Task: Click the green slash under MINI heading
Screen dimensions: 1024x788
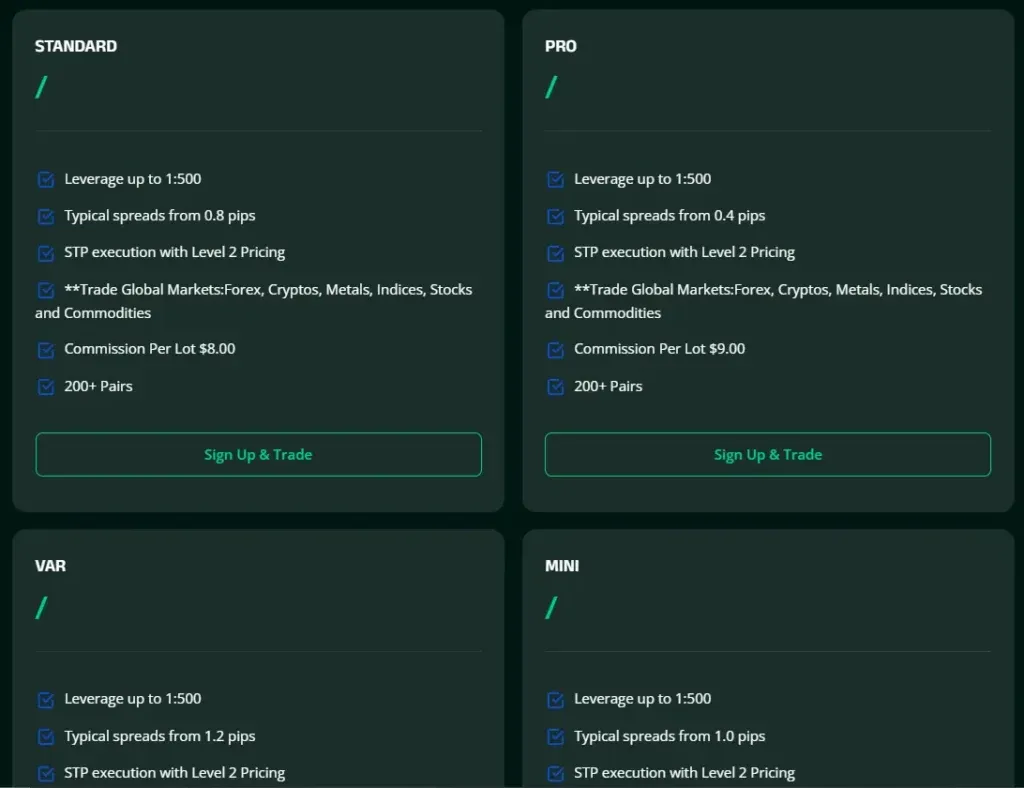Action: click(x=550, y=607)
